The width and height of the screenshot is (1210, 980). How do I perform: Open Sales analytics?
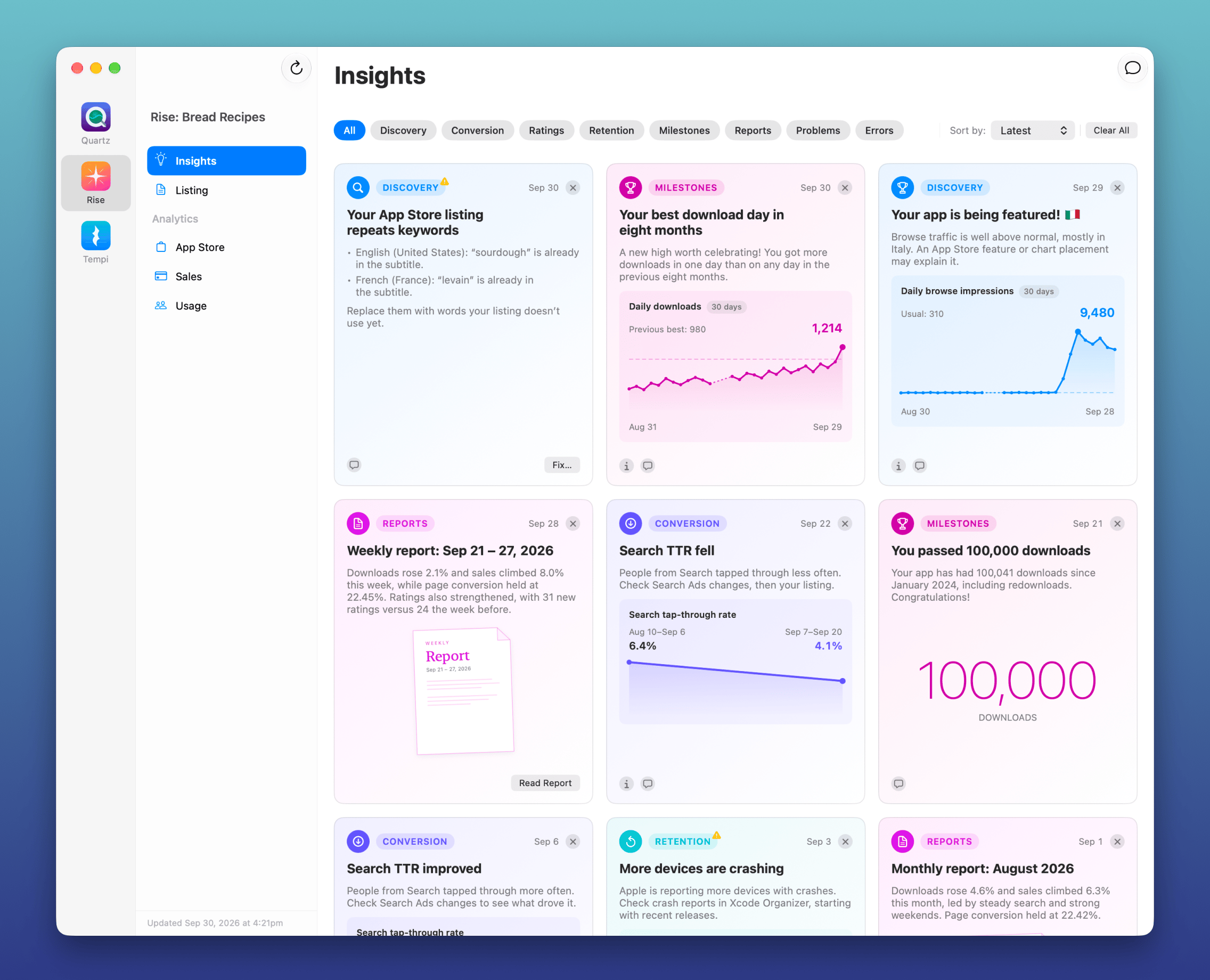(226, 276)
